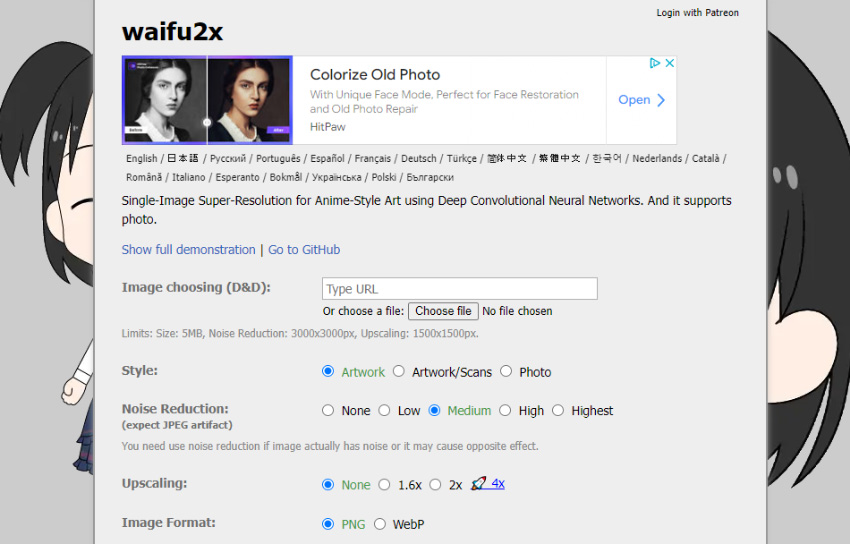Select 2x upscaling
The image size is (850, 544).
[435, 484]
